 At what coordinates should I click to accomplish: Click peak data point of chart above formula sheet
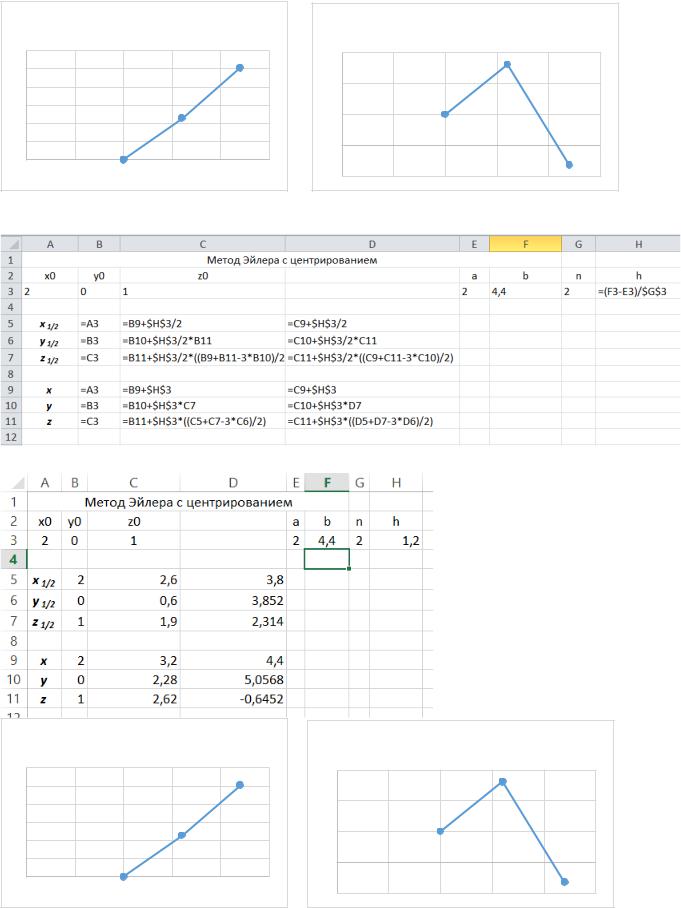tap(507, 64)
